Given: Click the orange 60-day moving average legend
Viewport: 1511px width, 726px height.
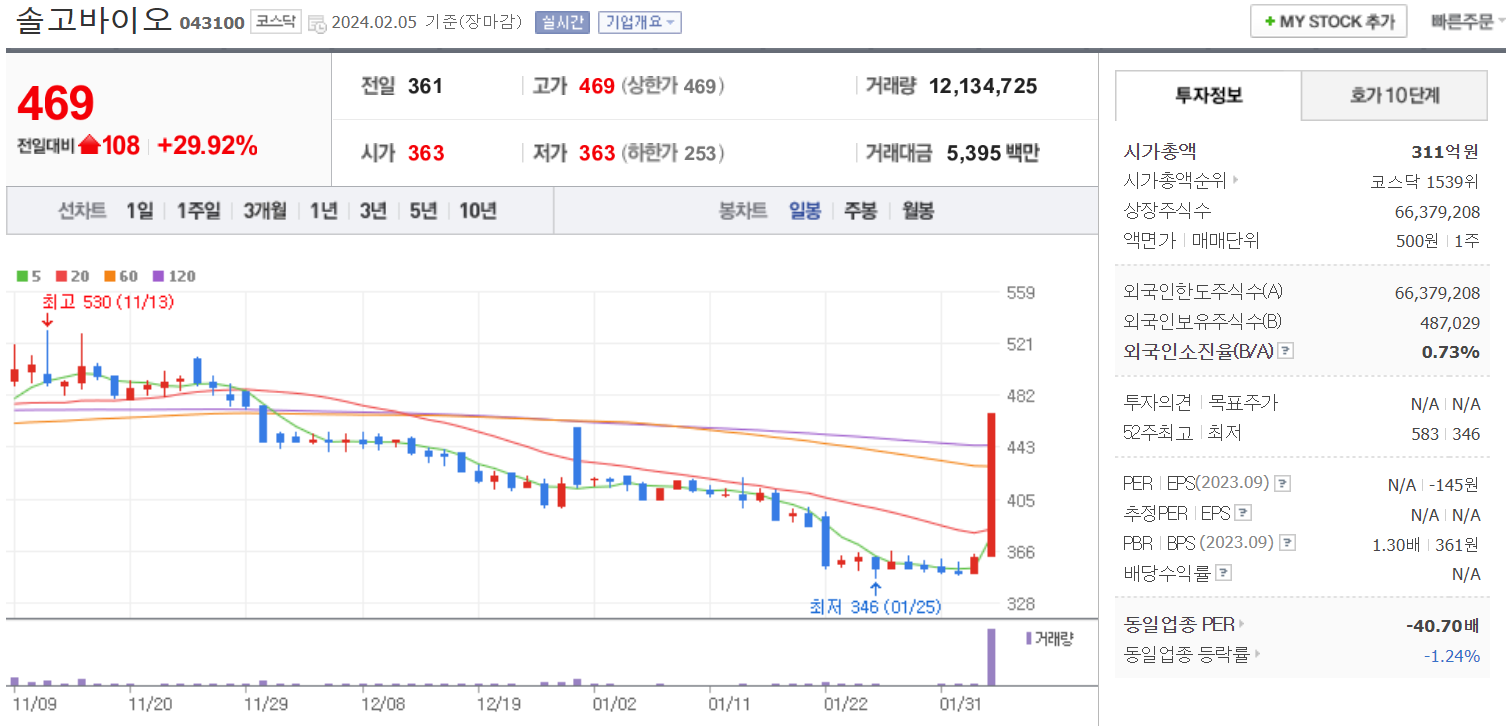Looking at the screenshot, I should coord(121,276).
